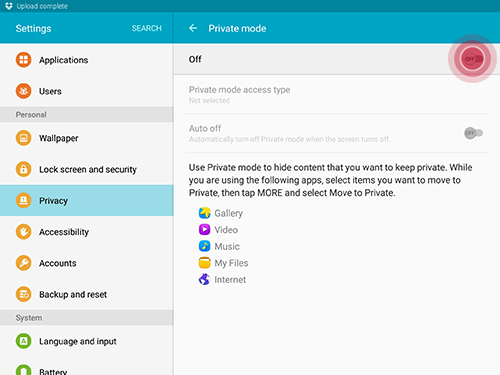Tap the Auto off label
The height and width of the screenshot is (375, 500).
pos(205,128)
